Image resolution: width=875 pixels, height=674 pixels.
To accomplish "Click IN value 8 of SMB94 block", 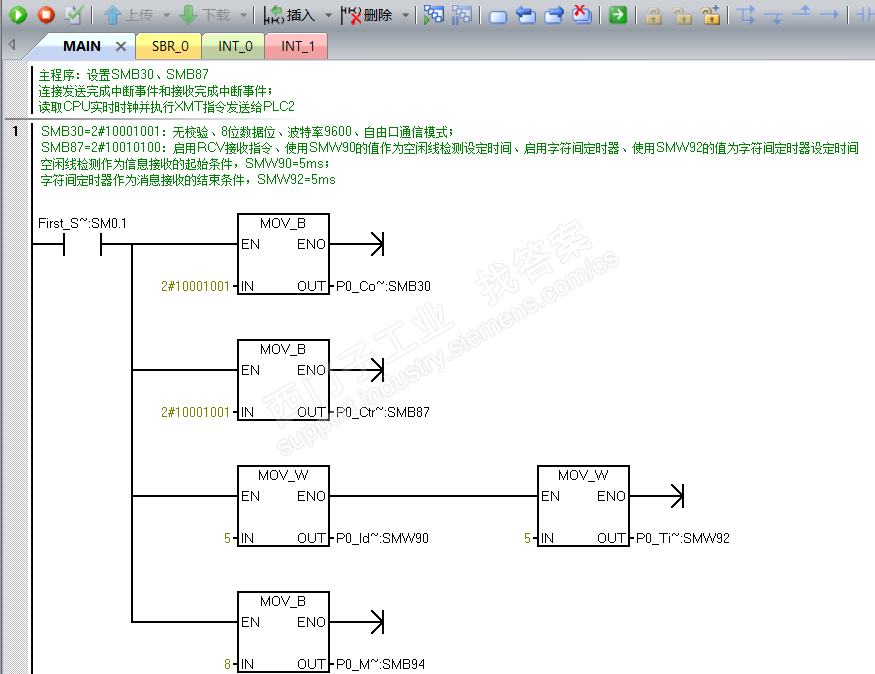I will pos(227,665).
